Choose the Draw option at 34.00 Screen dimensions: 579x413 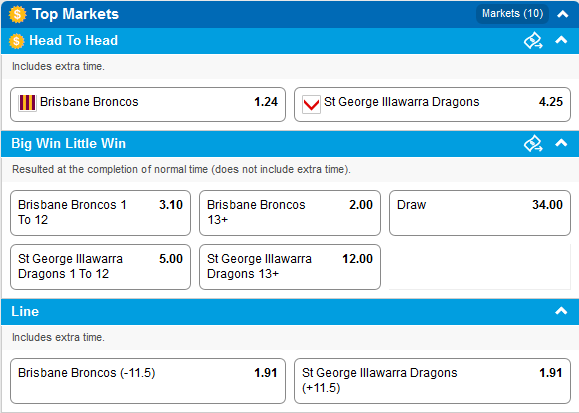[480, 213]
